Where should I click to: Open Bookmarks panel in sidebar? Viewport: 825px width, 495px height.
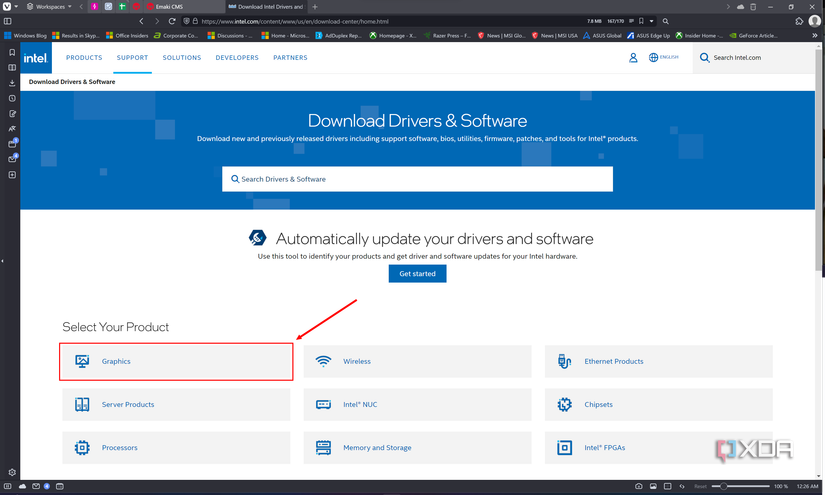pos(12,53)
